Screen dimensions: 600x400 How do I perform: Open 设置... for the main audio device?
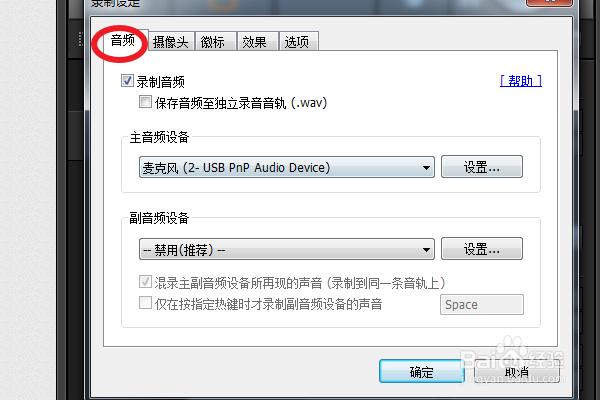tap(482, 167)
